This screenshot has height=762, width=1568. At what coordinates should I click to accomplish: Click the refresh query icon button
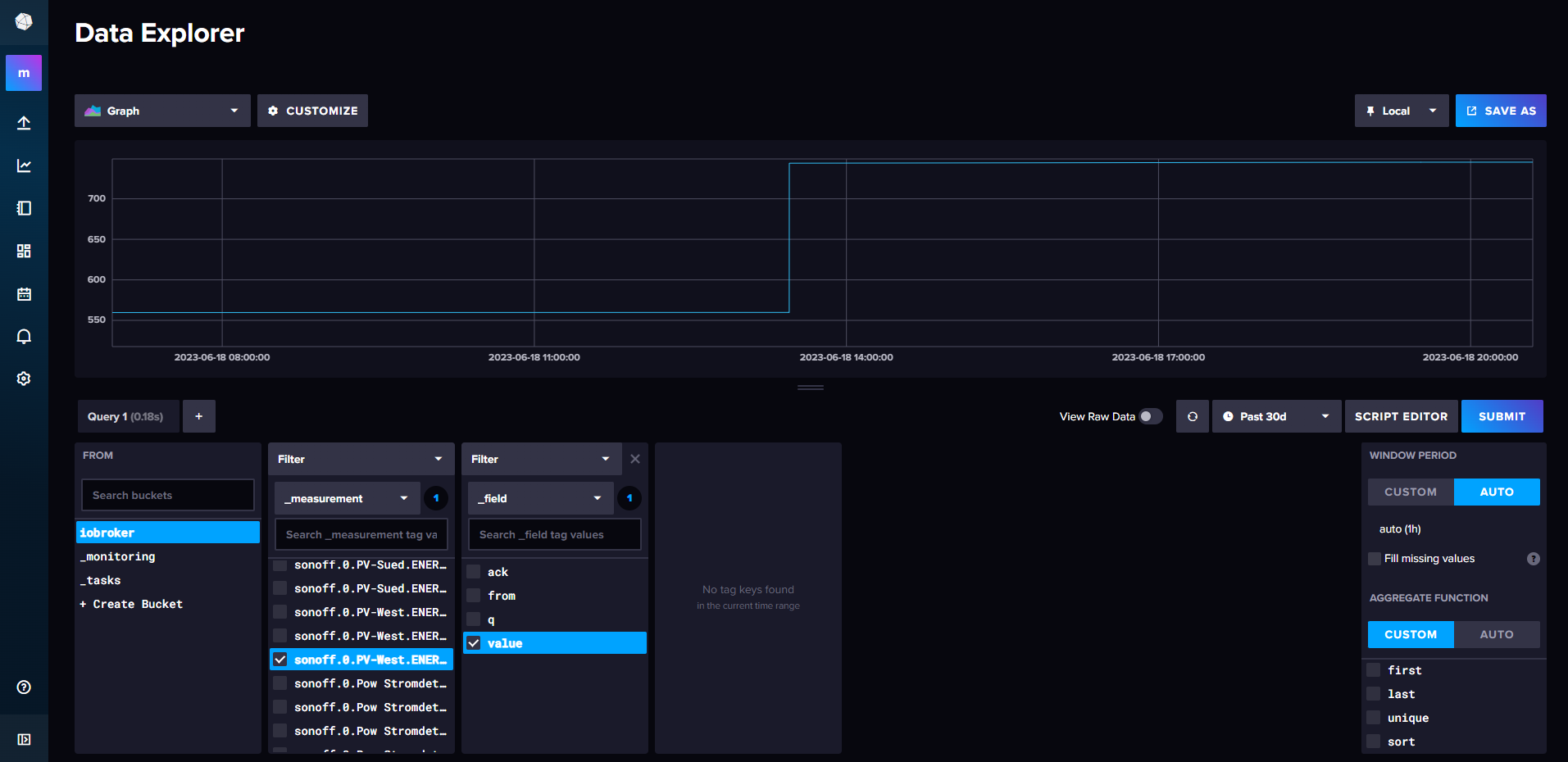click(x=1193, y=416)
